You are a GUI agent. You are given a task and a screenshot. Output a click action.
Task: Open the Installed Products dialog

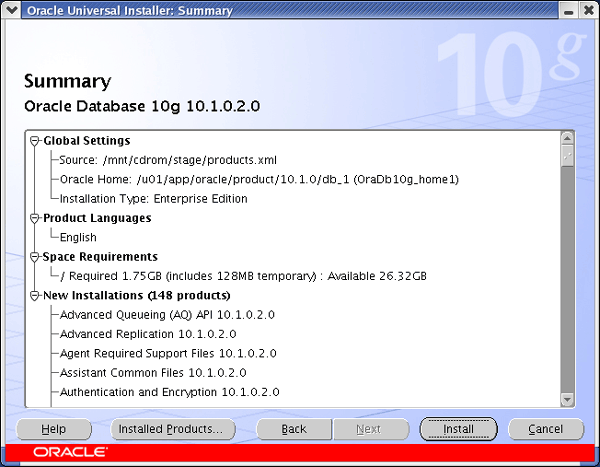(171, 429)
